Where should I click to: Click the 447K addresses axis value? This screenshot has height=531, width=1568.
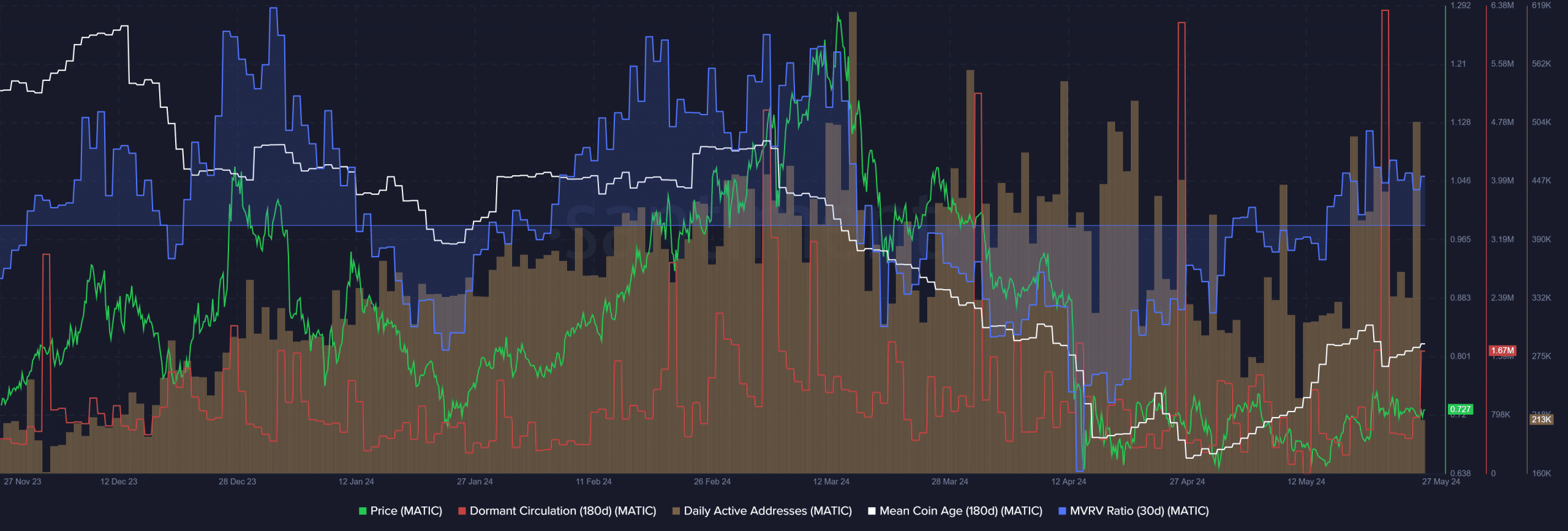pyautogui.click(x=1542, y=181)
